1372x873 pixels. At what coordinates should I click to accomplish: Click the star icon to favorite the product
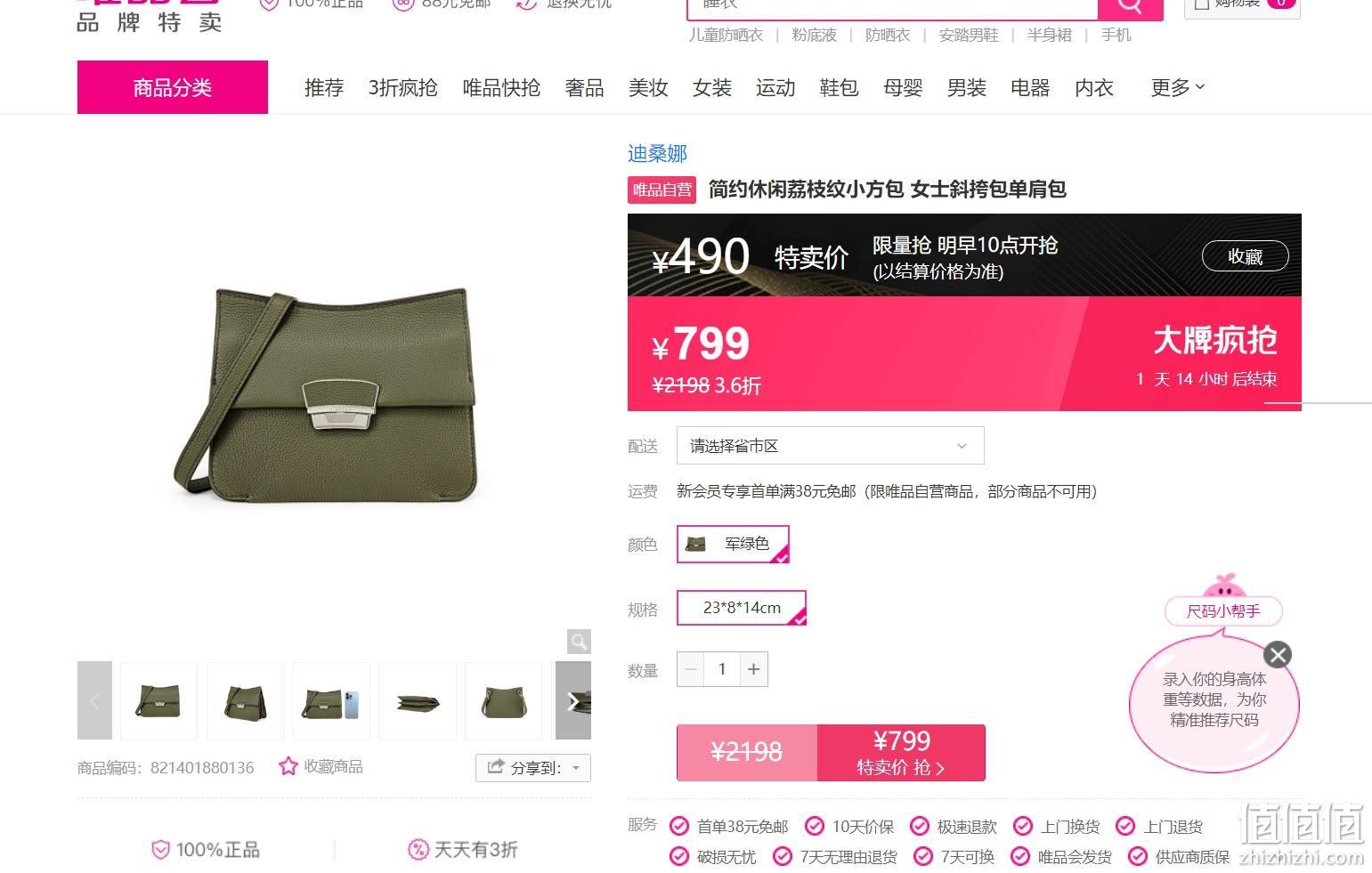pos(288,766)
